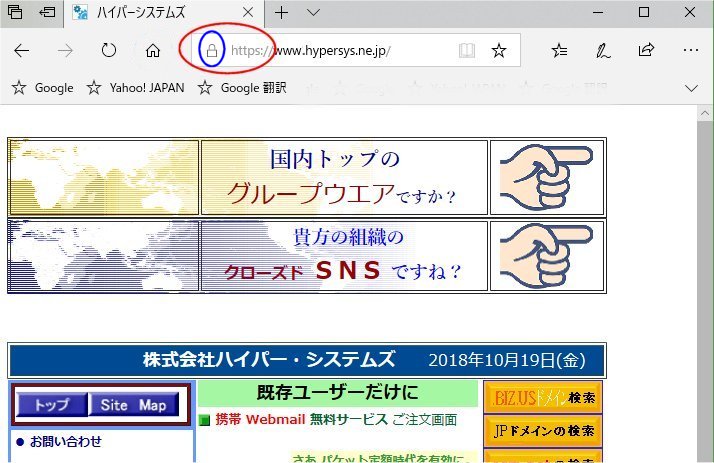
Task: Click pointing hand beside SNS banner
Action: [547, 256]
